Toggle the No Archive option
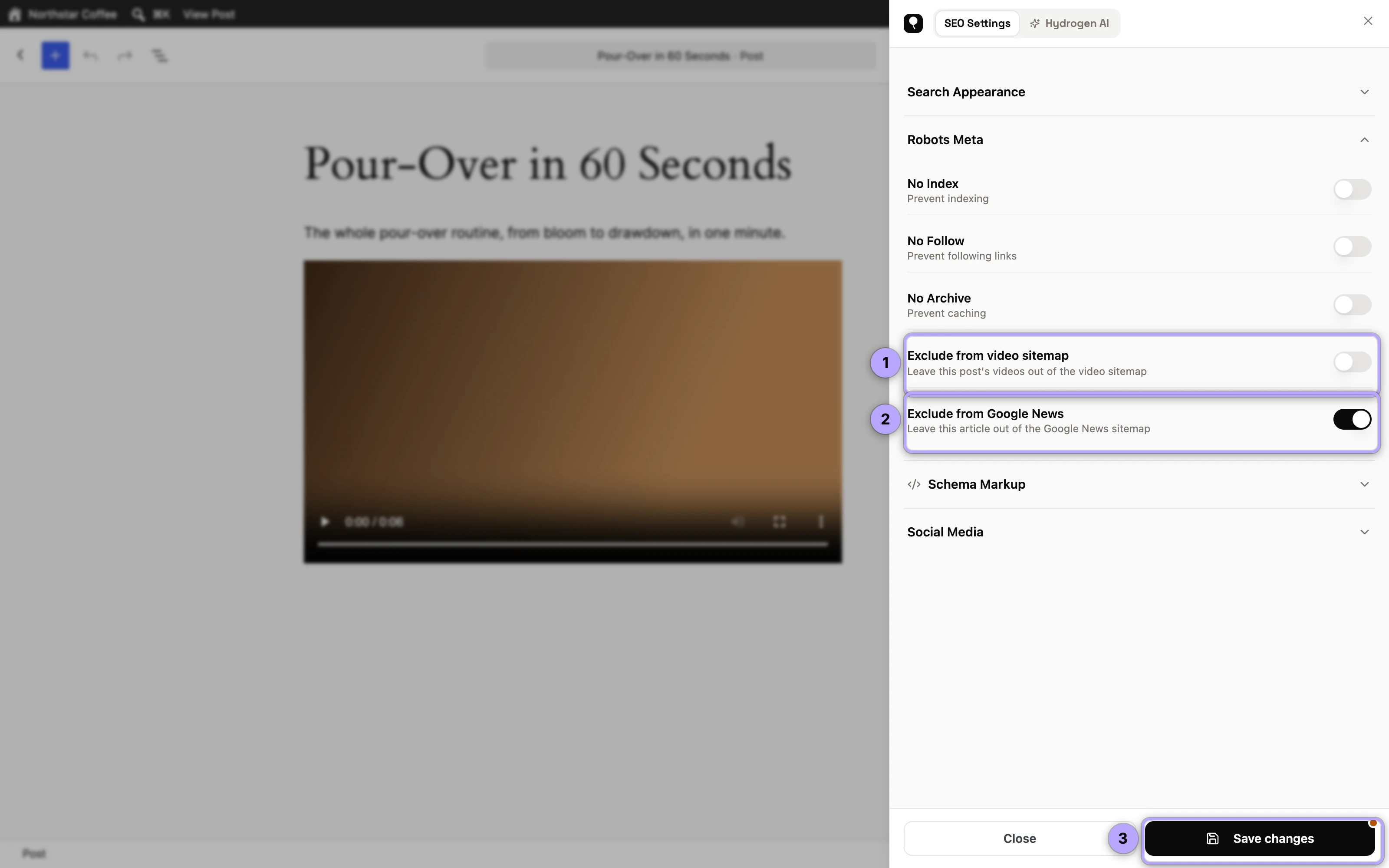Viewport: 1389px width, 868px height. point(1352,304)
